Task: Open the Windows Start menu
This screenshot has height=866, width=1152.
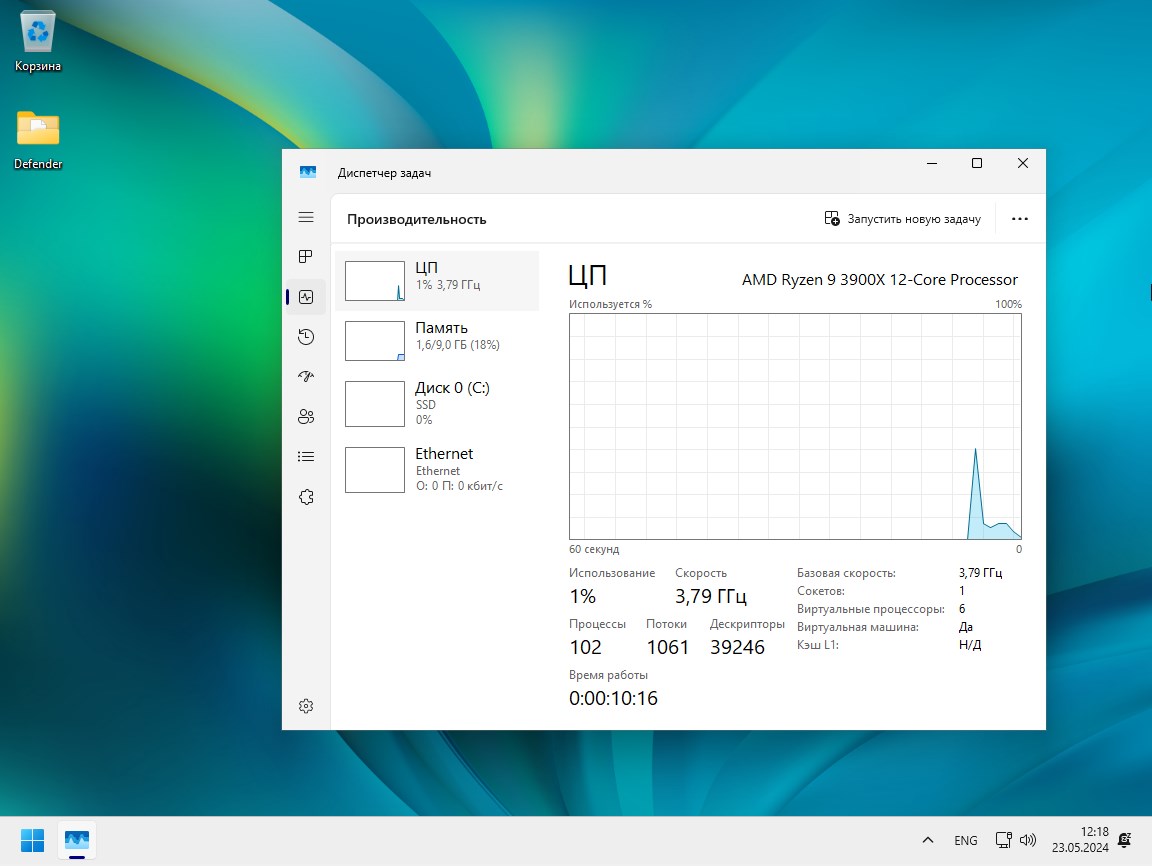Action: [32, 840]
